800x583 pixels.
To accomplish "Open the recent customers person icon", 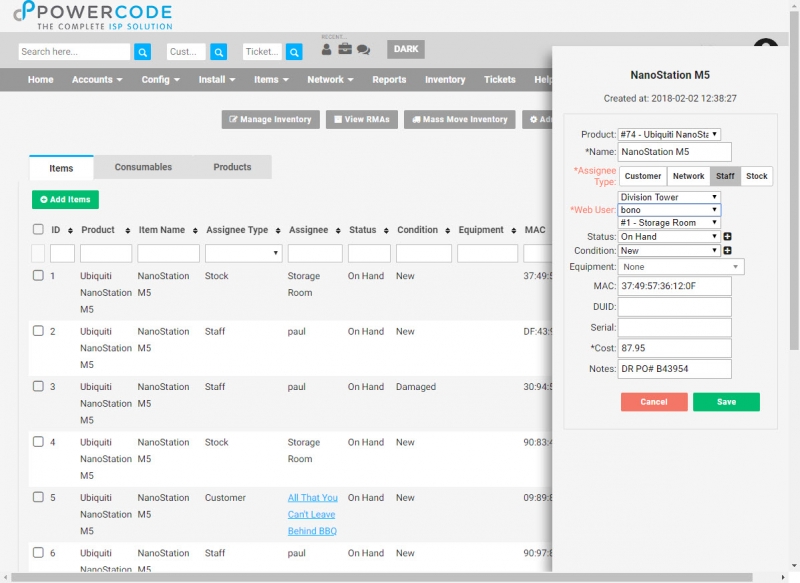I will 327,49.
